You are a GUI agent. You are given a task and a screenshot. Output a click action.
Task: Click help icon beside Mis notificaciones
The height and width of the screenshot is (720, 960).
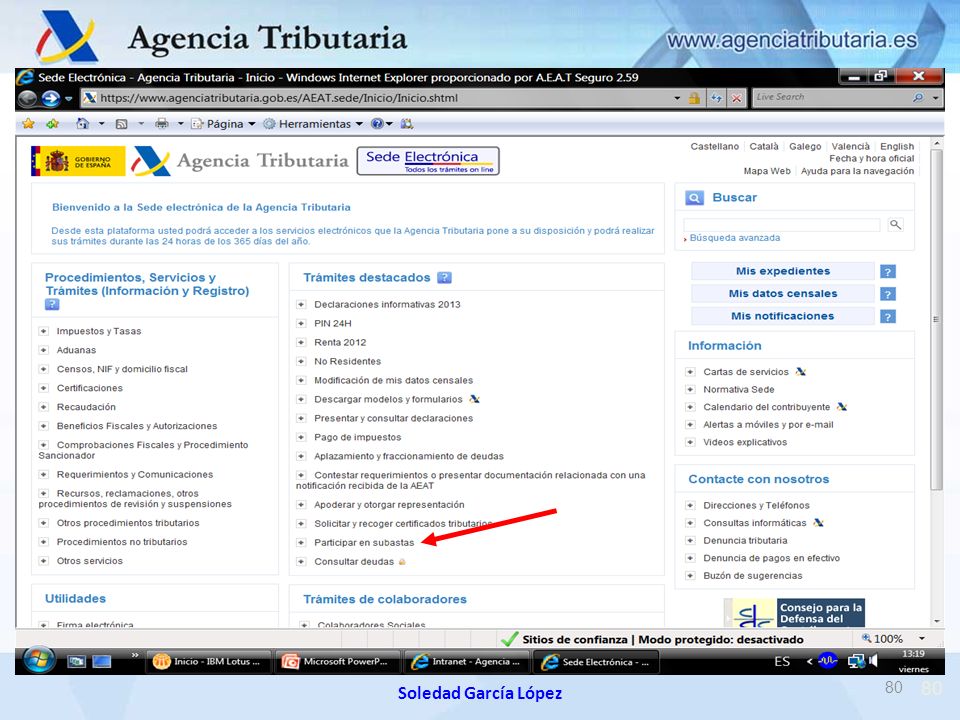pos(888,317)
